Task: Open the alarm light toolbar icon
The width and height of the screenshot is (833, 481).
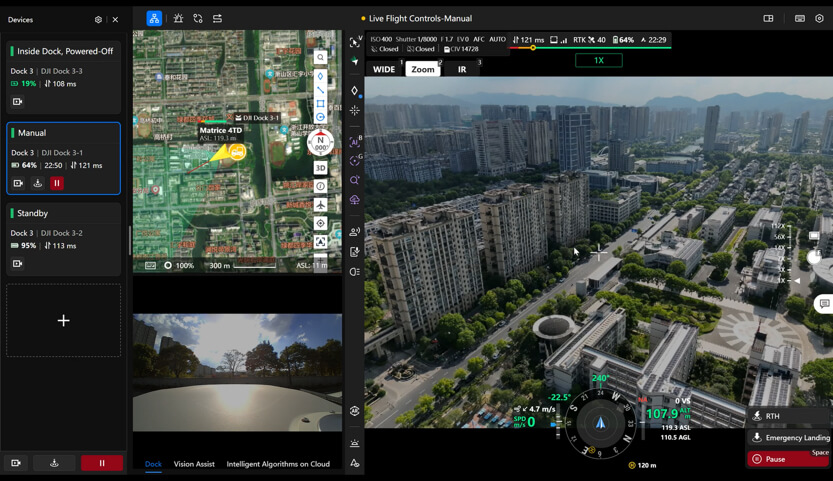Action: click(178, 19)
